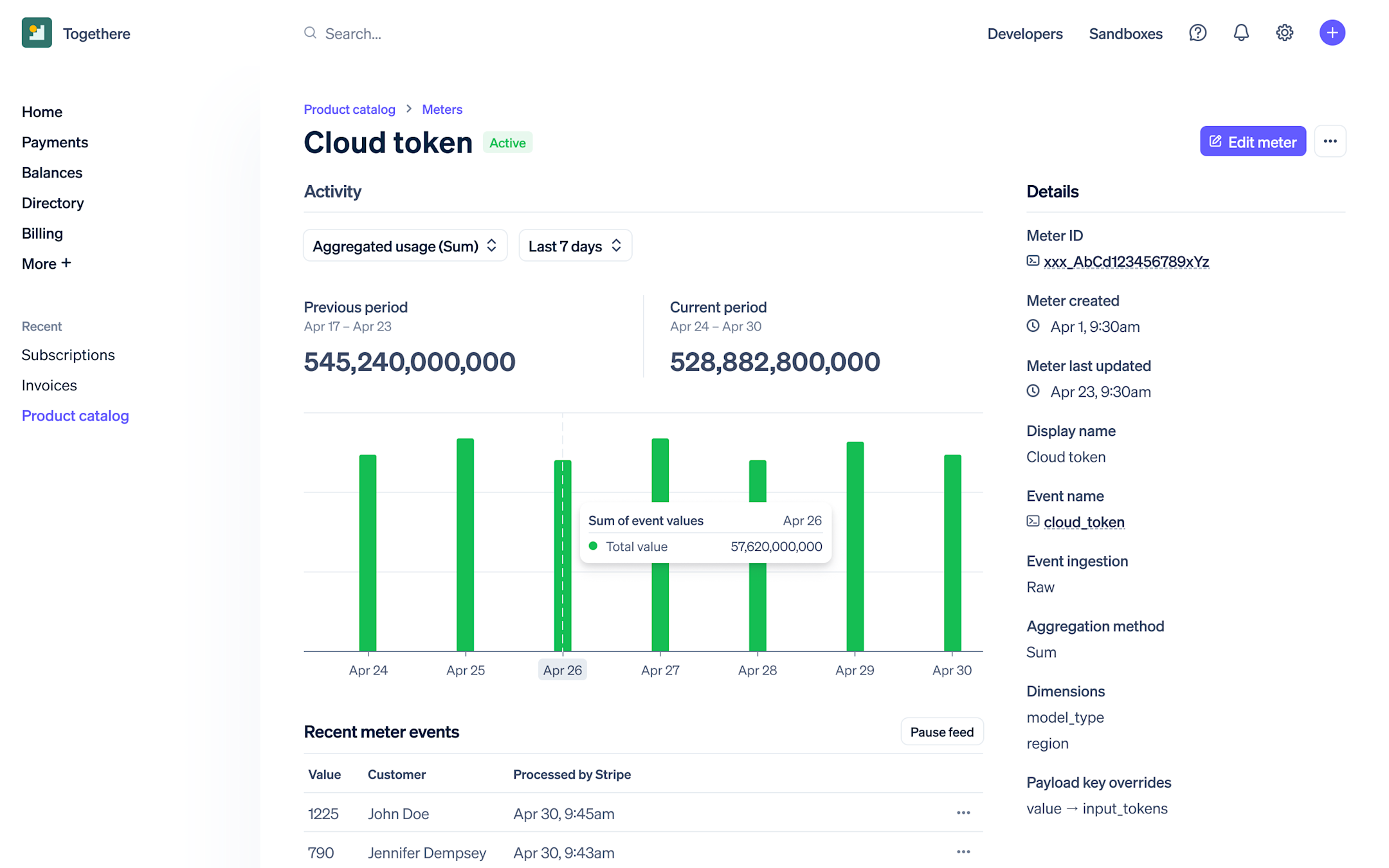Image resolution: width=1389 pixels, height=868 pixels.
Task: Click the Invoices recent item
Action: pos(49,384)
